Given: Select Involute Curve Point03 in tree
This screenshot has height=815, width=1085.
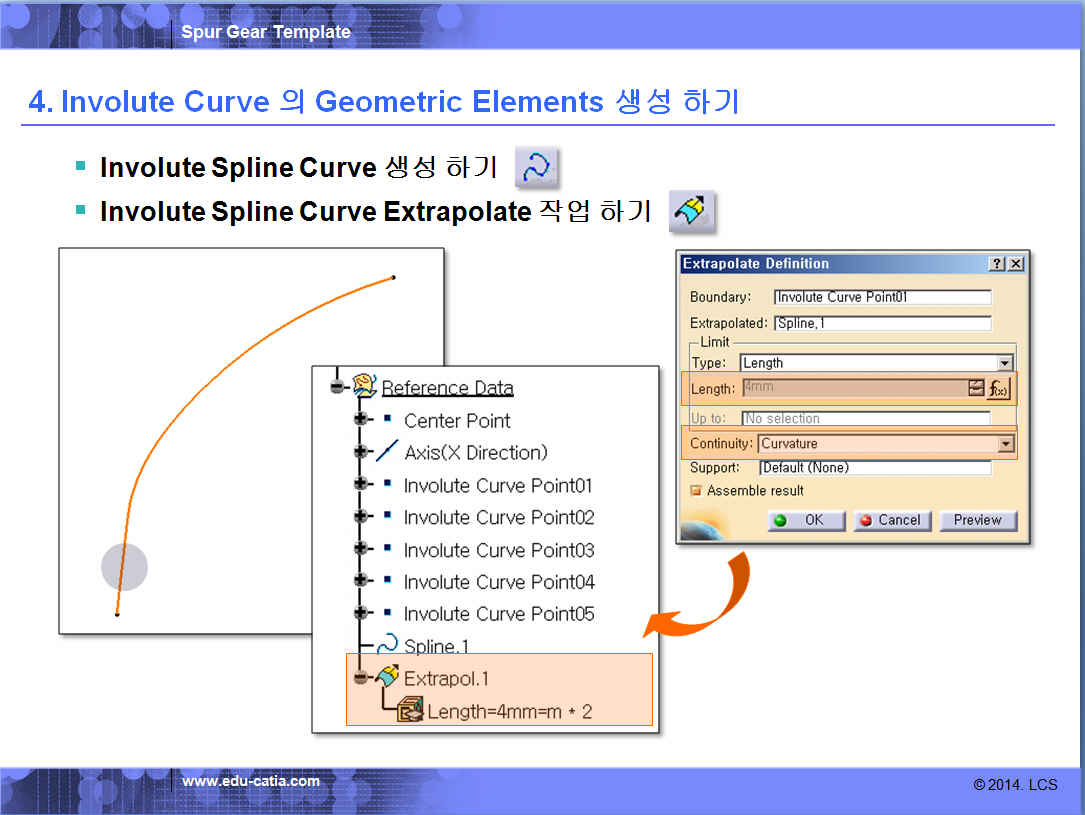Looking at the screenshot, I should (498, 550).
